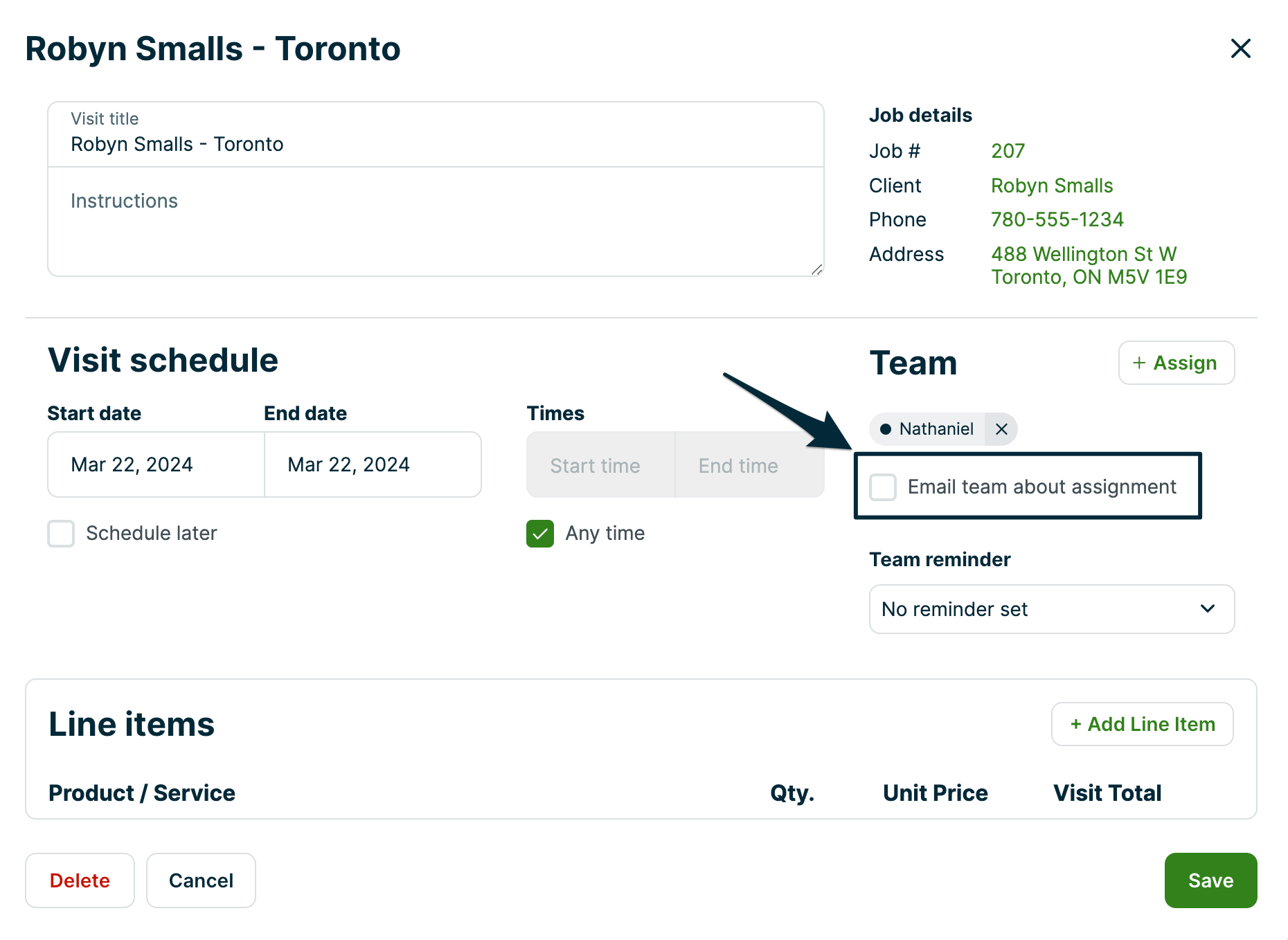Open the "No reminder set" dropdown

(1051, 609)
